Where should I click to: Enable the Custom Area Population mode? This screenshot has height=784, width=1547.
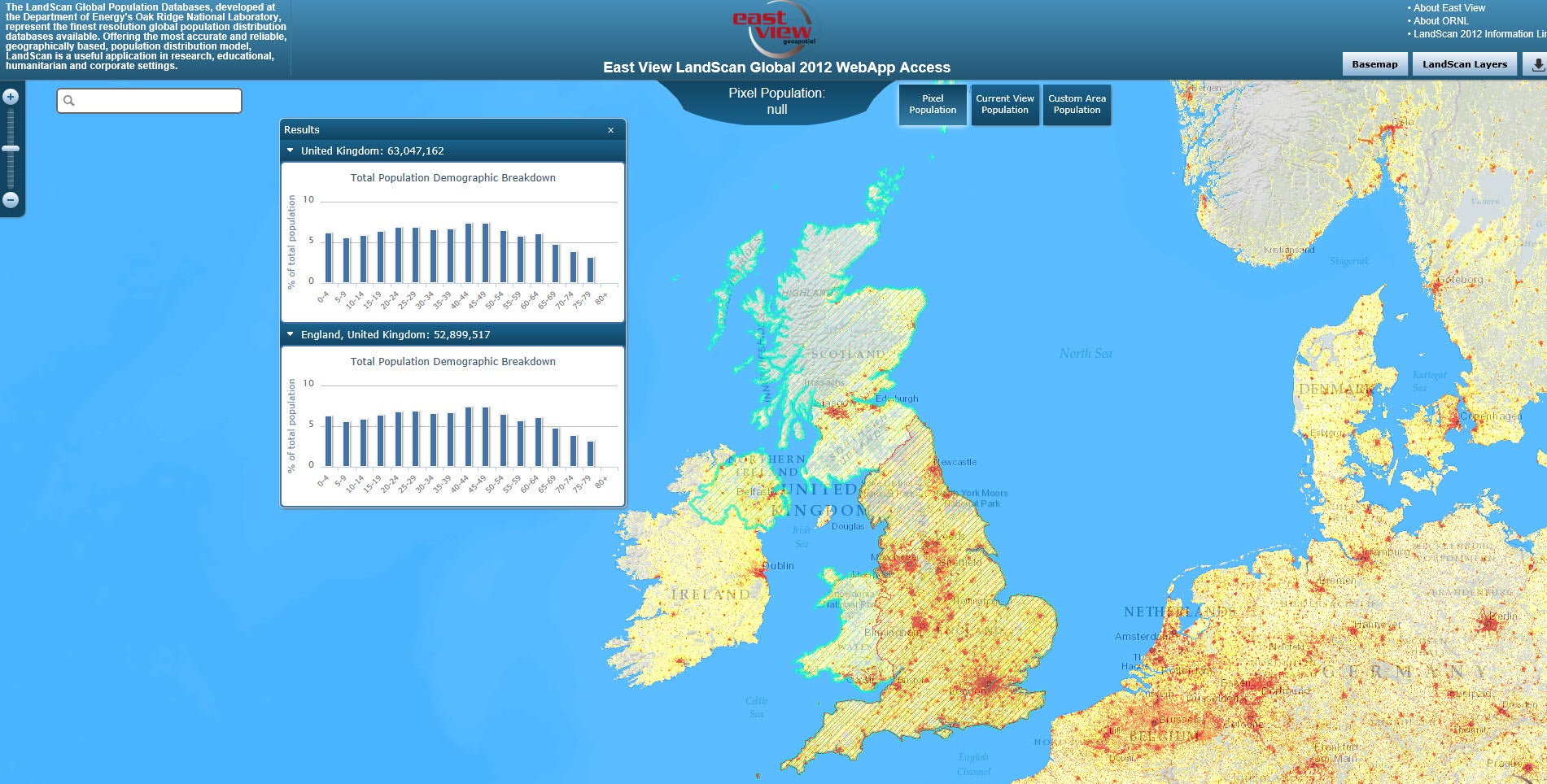pyautogui.click(x=1077, y=104)
